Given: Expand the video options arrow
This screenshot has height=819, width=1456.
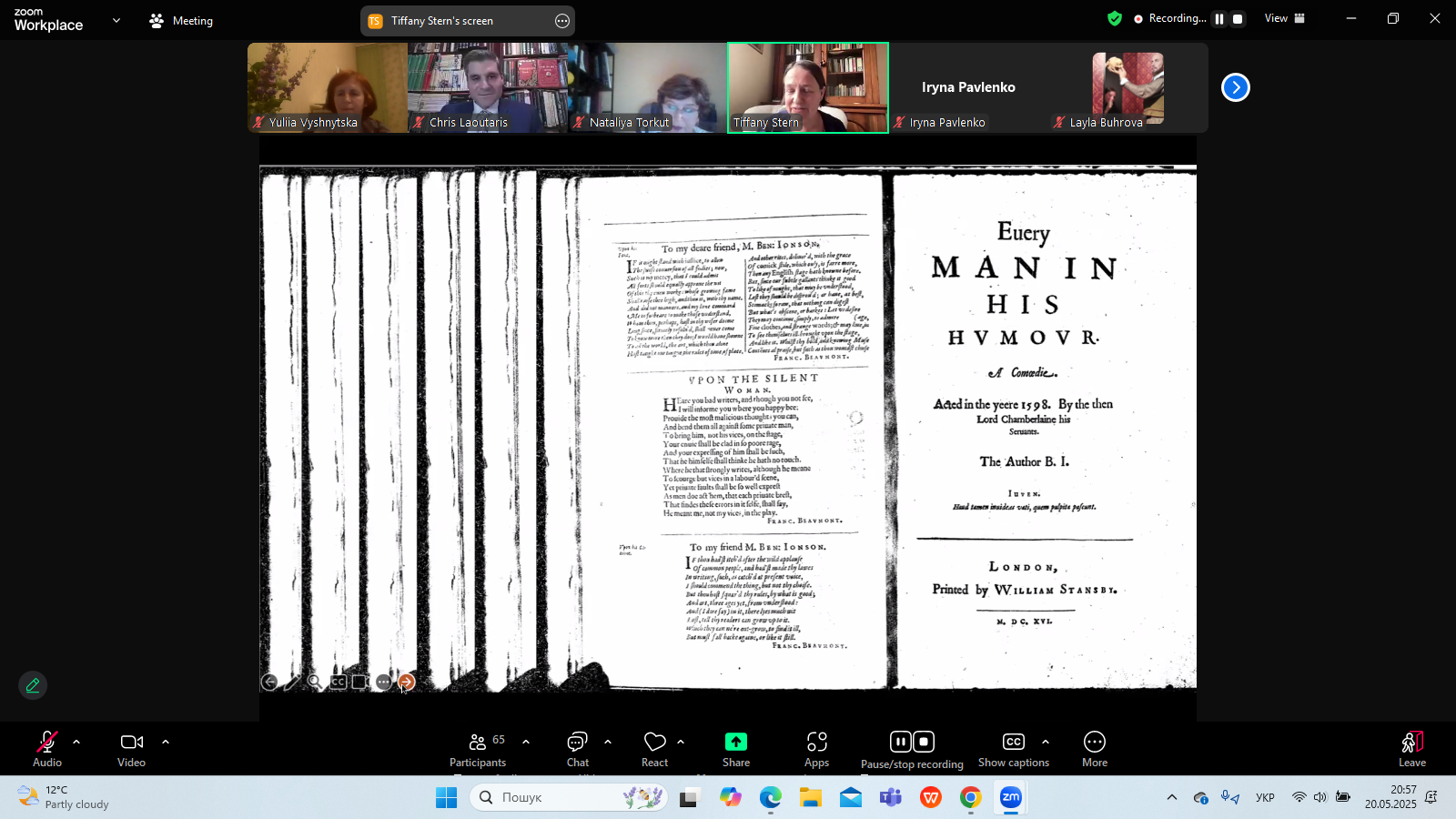Looking at the screenshot, I should point(166,742).
